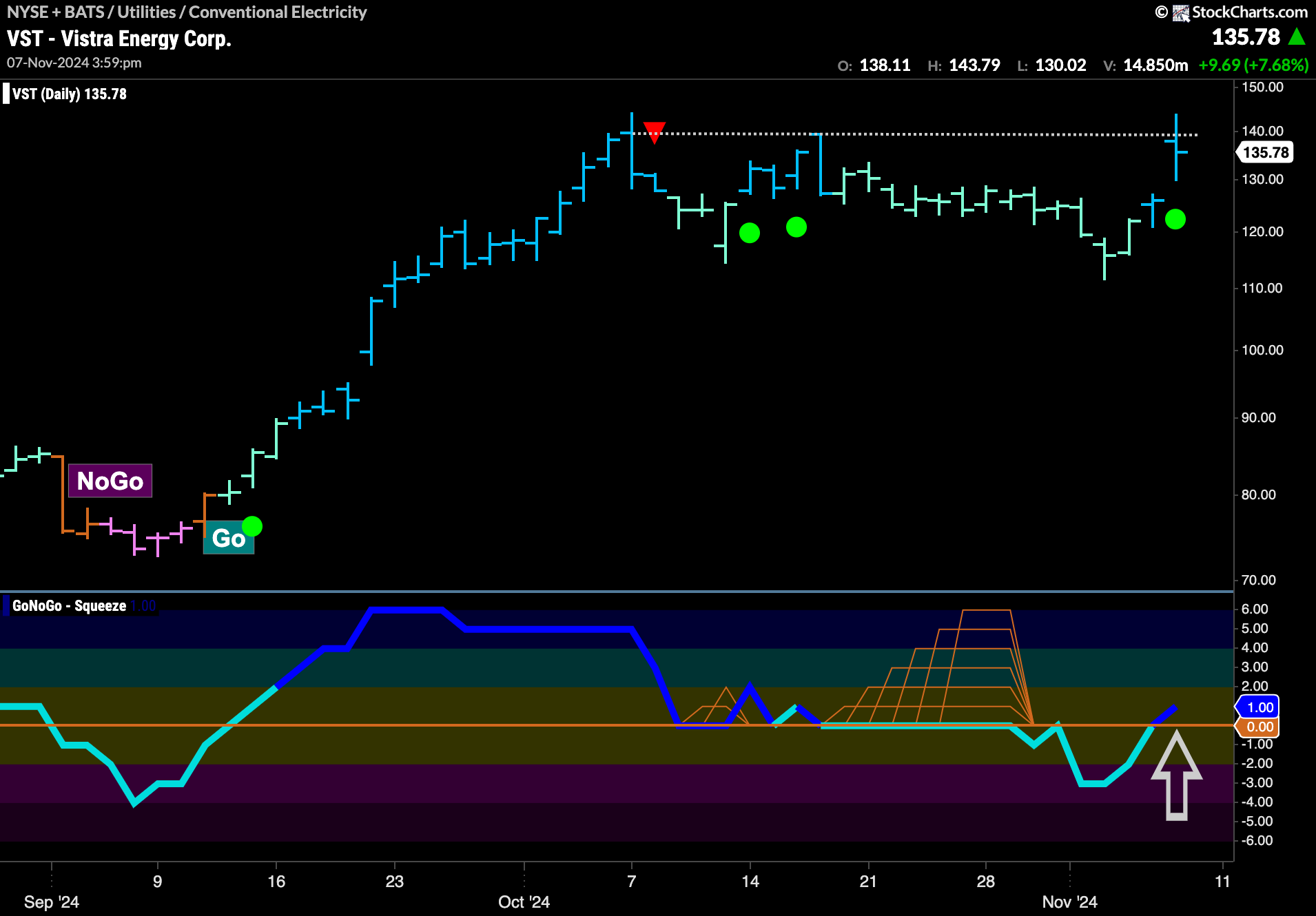This screenshot has height=916, width=1316.
Task: Click the +9.69 (+7.68%) change text
Action: pyautogui.click(x=1253, y=65)
